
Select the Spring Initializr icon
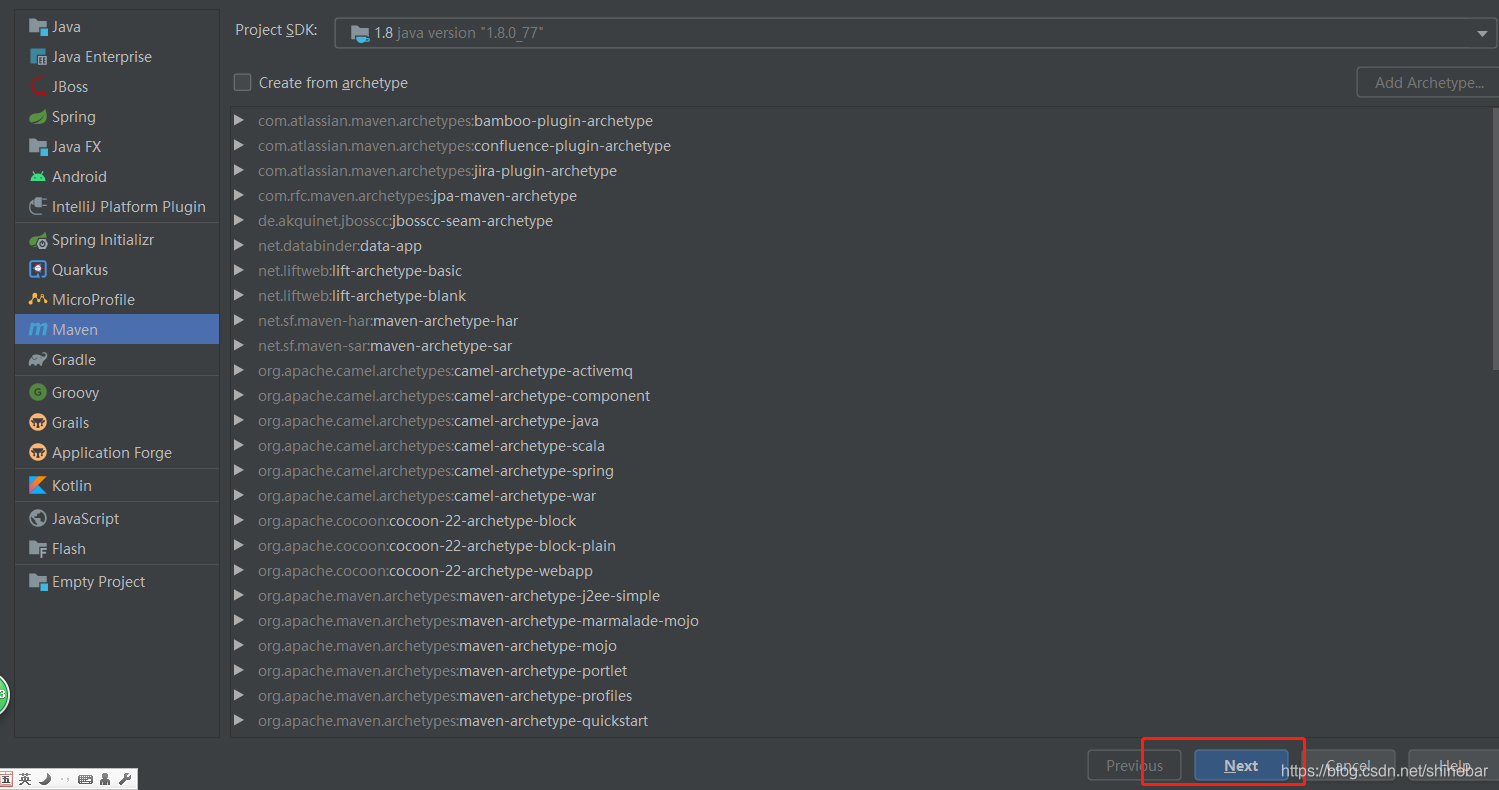coord(38,240)
